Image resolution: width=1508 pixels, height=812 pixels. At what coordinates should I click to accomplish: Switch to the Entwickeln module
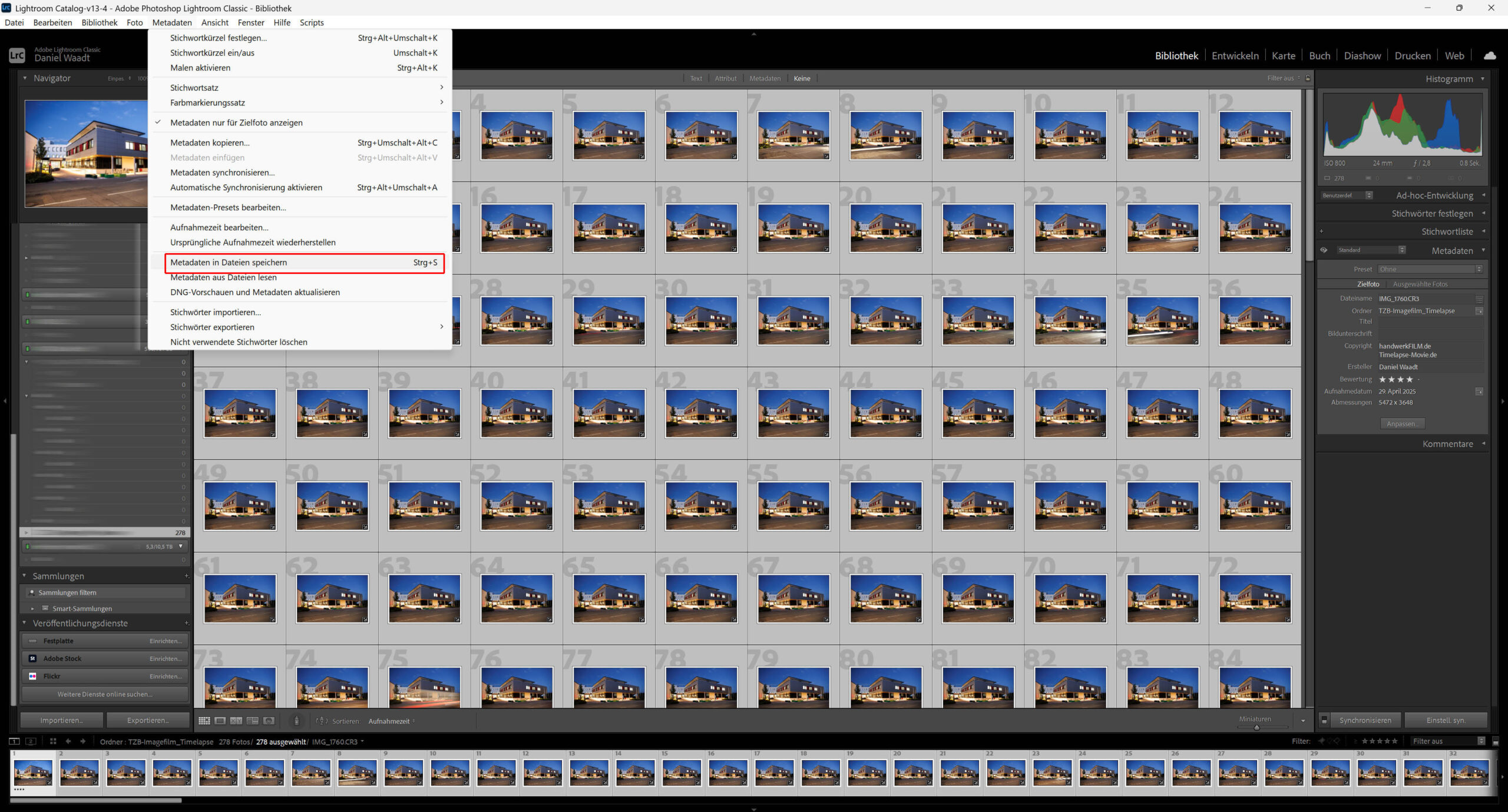click(1235, 55)
